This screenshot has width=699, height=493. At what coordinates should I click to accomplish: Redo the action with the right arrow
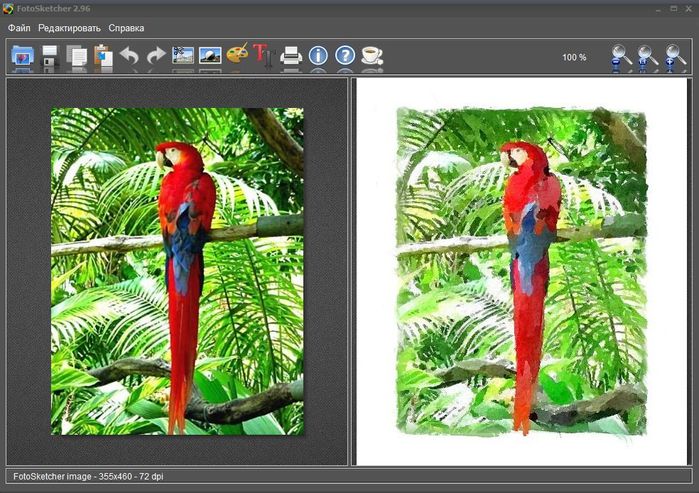click(156, 56)
